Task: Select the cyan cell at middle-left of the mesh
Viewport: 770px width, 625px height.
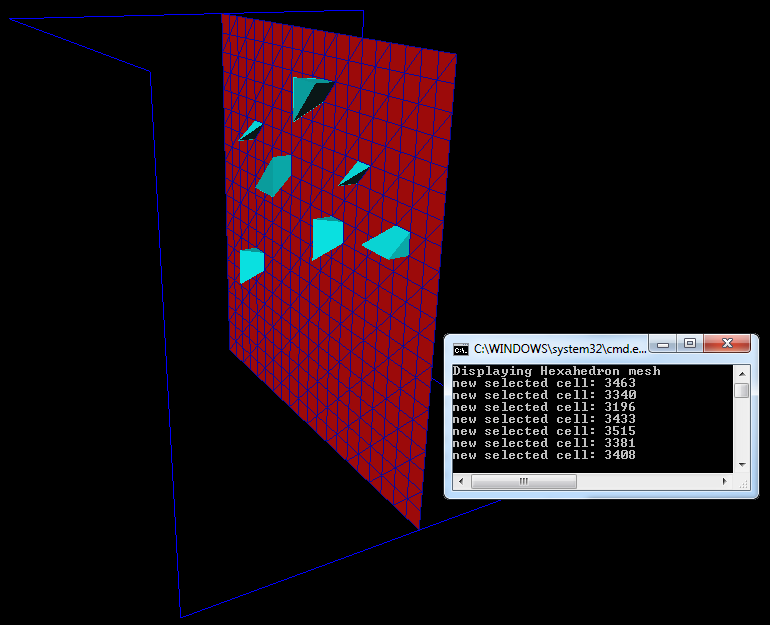Action: tap(275, 176)
